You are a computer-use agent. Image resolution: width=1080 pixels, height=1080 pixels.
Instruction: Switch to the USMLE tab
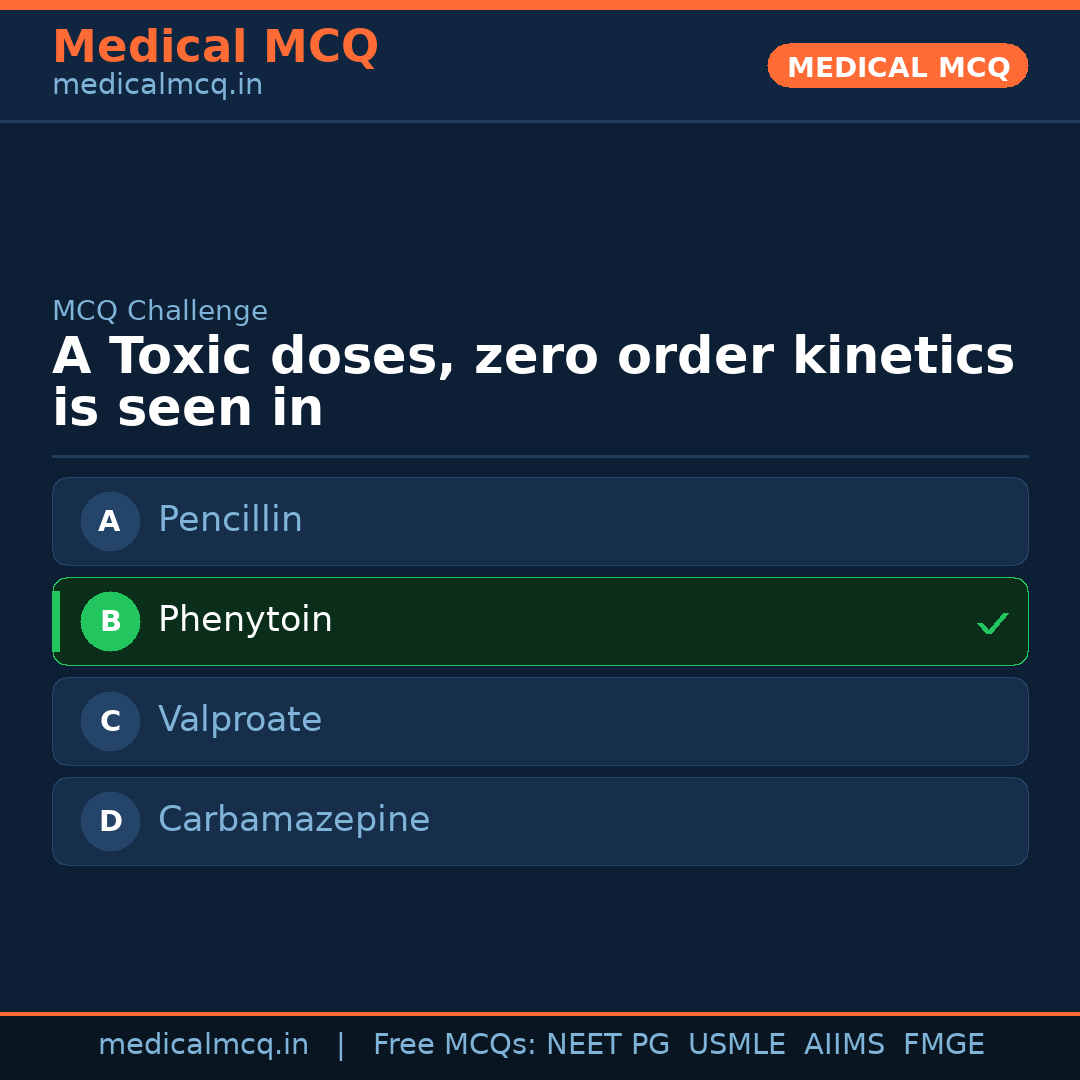[x=737, y=1044]
